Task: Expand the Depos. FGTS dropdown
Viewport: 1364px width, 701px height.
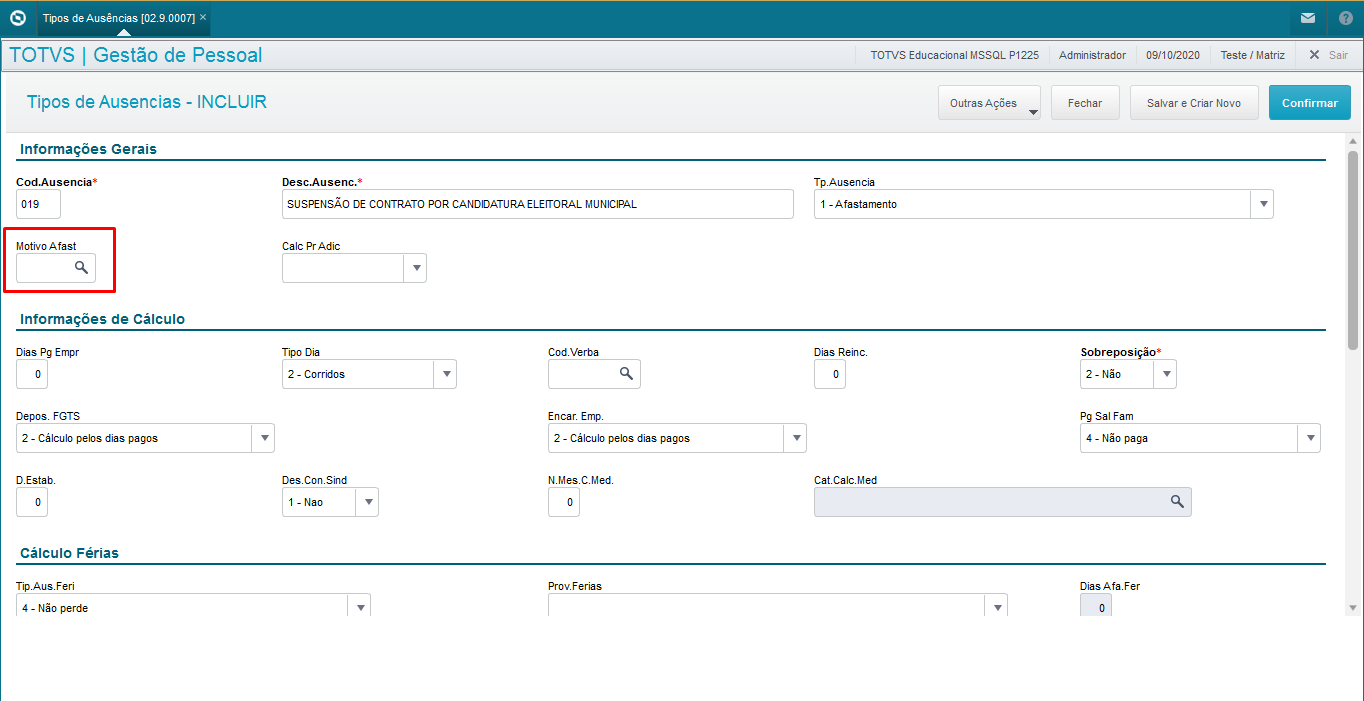Action: (x=263, y=438)
